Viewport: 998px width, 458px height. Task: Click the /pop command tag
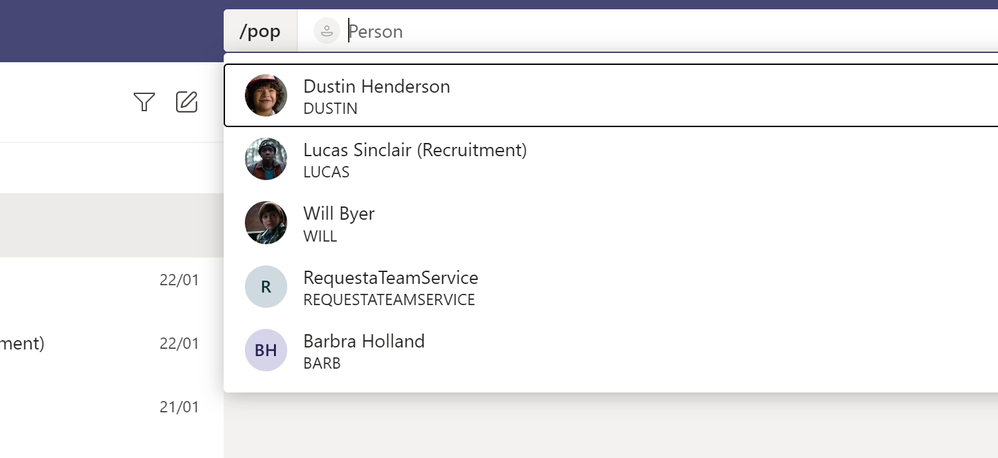click(260, 31)
